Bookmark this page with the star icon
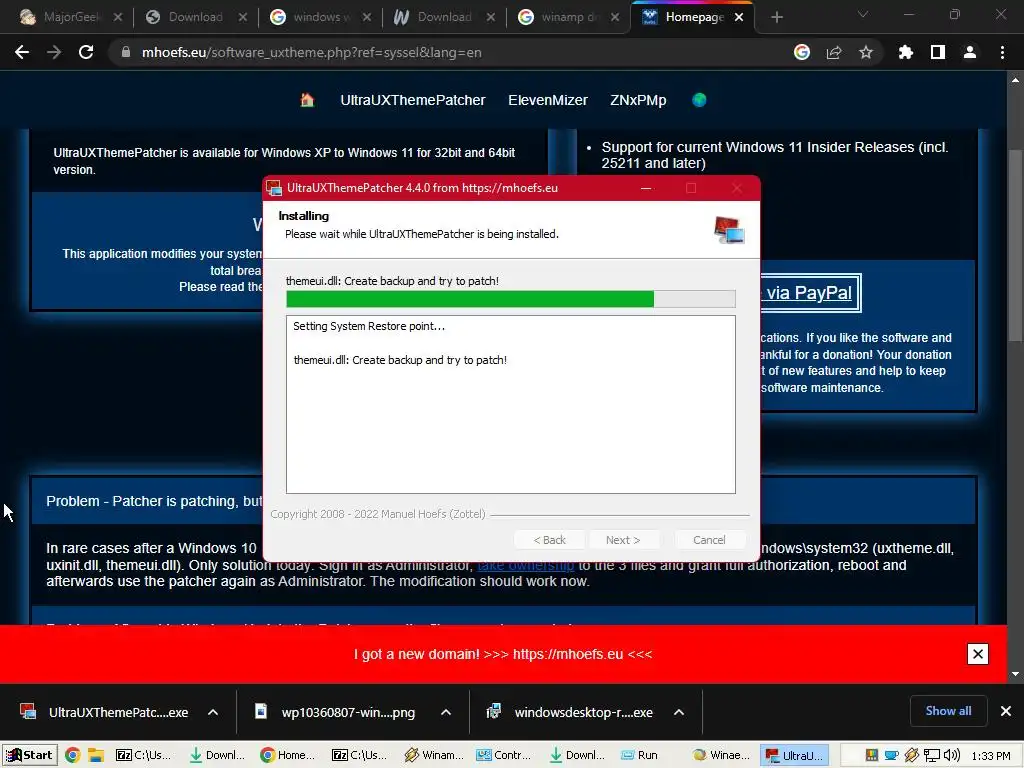The image size is (1024, 768). [866, 52]
